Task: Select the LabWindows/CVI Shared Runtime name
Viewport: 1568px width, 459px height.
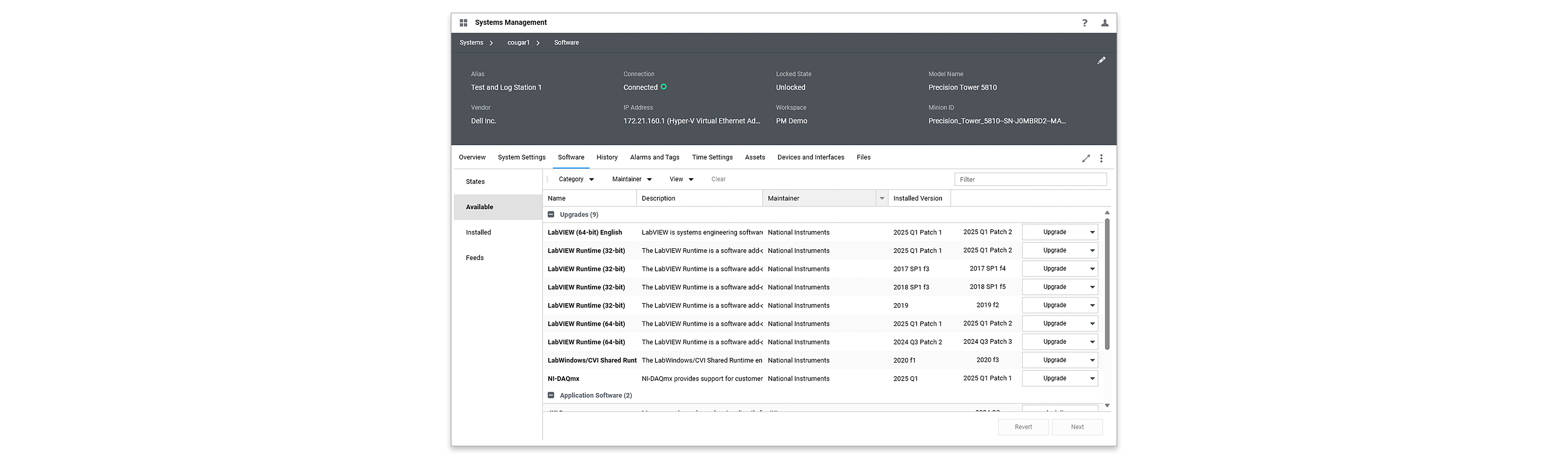Action: coord(592,361)
